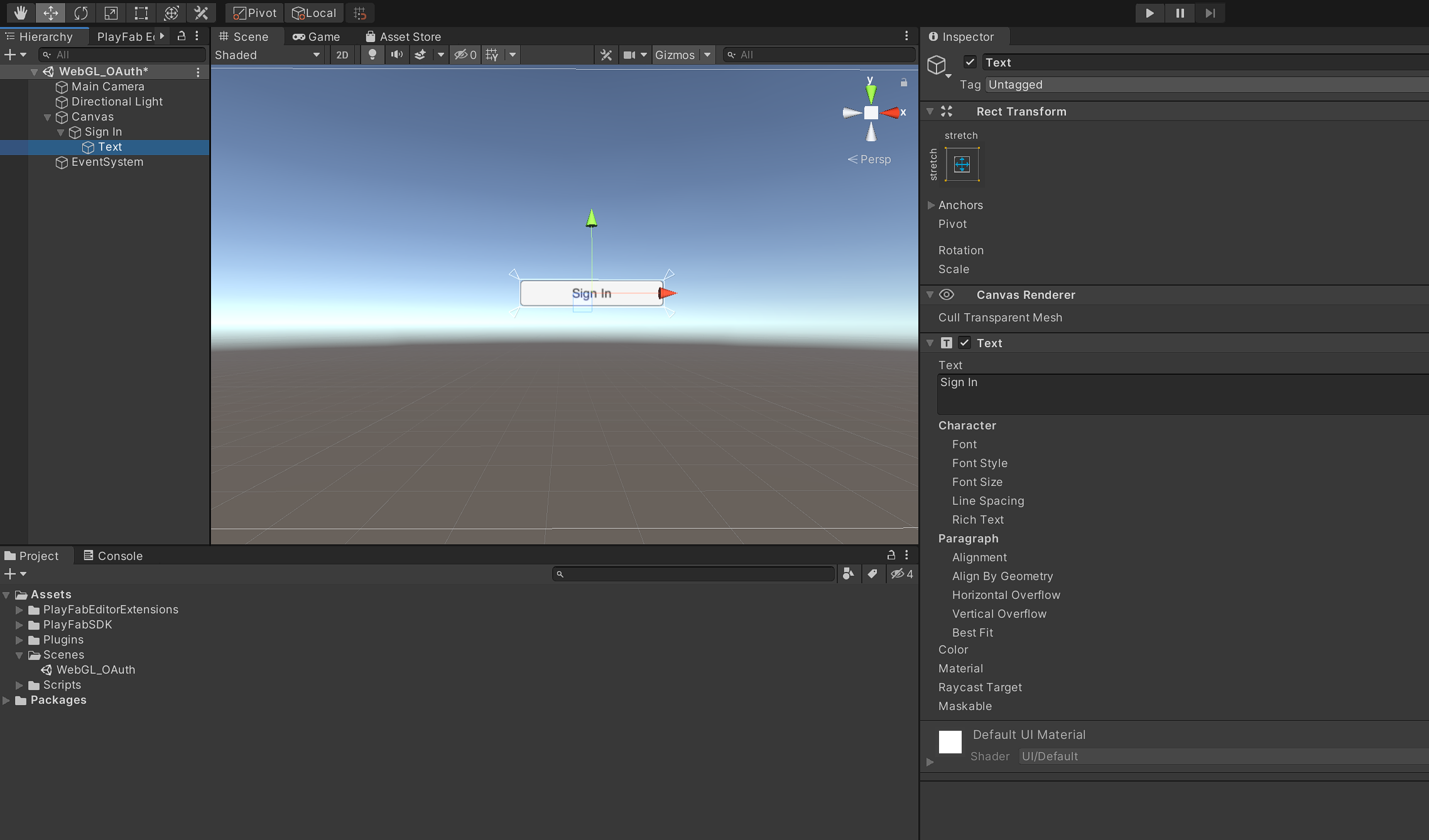Switch to the Game tab
1429x840 pixels.
point(317,36)
